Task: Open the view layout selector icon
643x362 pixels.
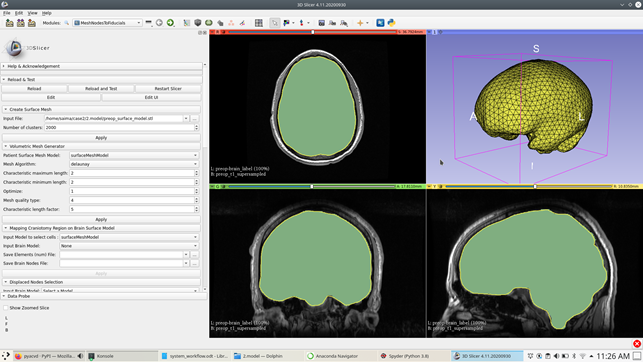Action: (x=259, y=23)
